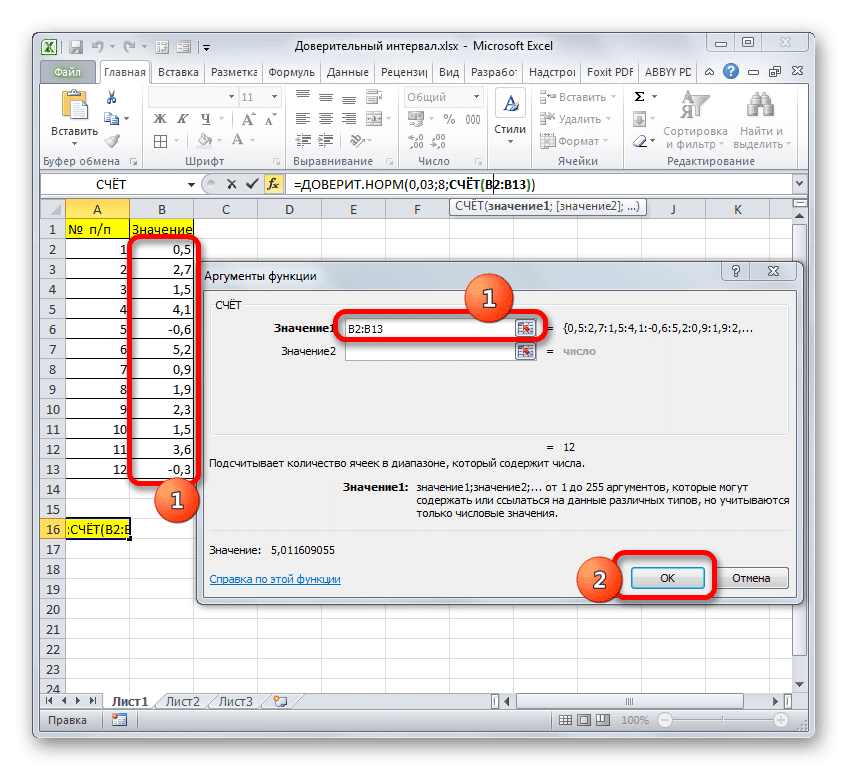The width and height of the screenshot is (848, 771).
Task: Switch to the Вид tab
Action: point(449,72)
